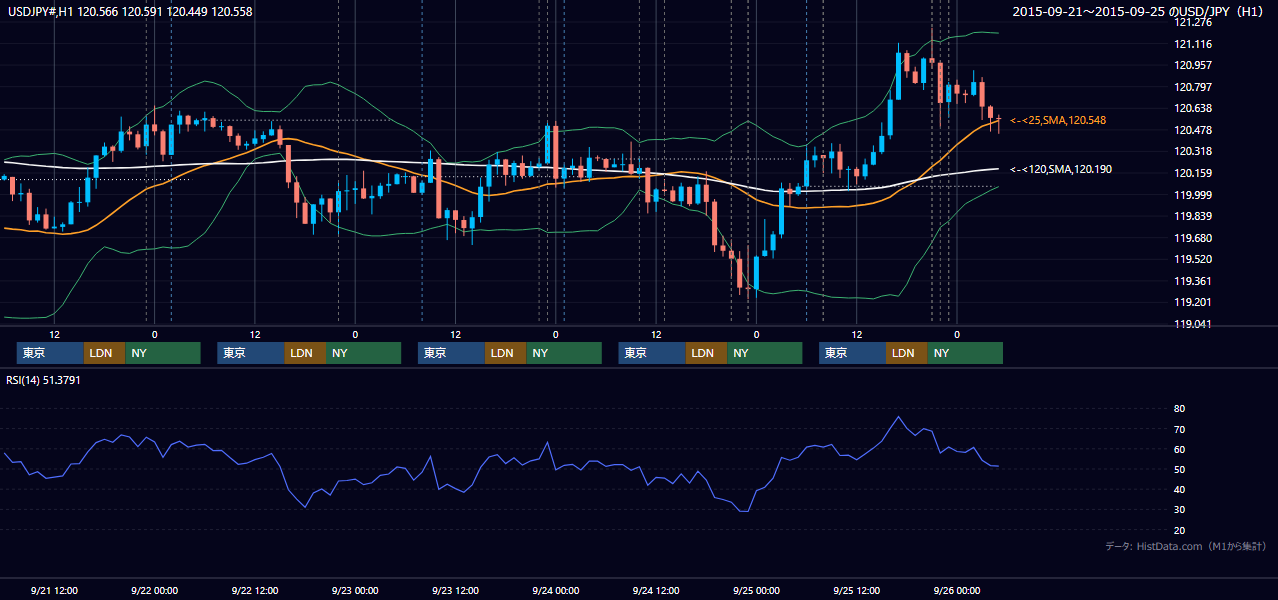
Task: Select the RSI level 80 label
Action: click(1180, 409)
